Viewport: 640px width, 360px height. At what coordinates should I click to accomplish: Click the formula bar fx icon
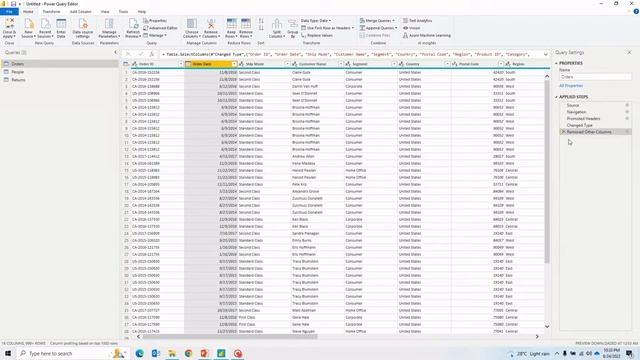151,54
